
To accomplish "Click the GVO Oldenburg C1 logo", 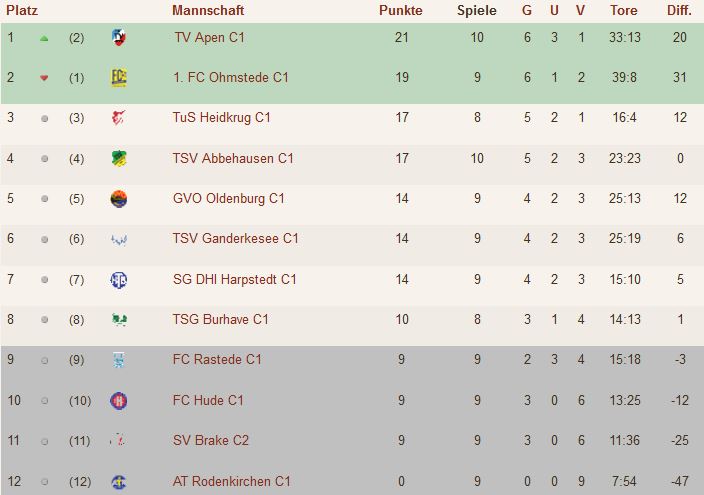I will (x=119, y=198).
